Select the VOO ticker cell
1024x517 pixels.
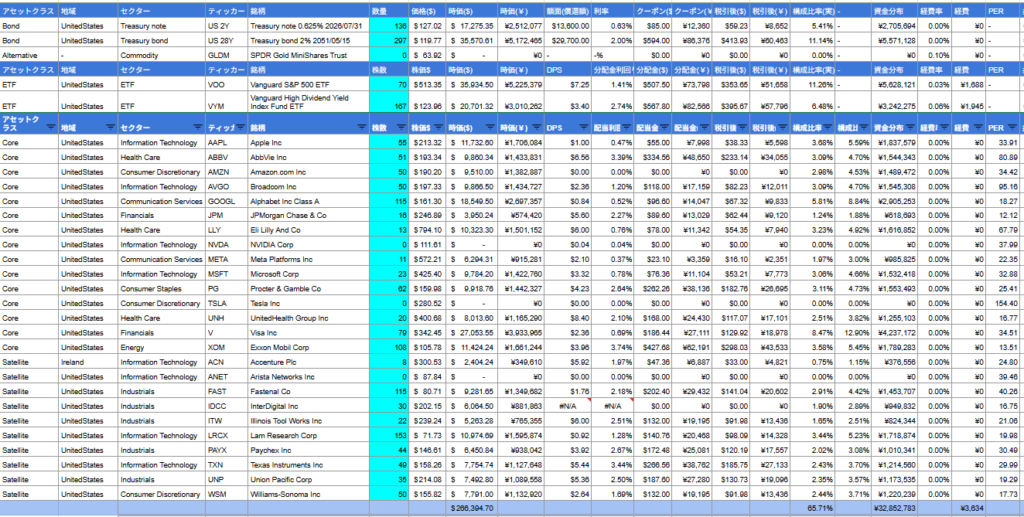pyautogui.click(x=227, y=84)
